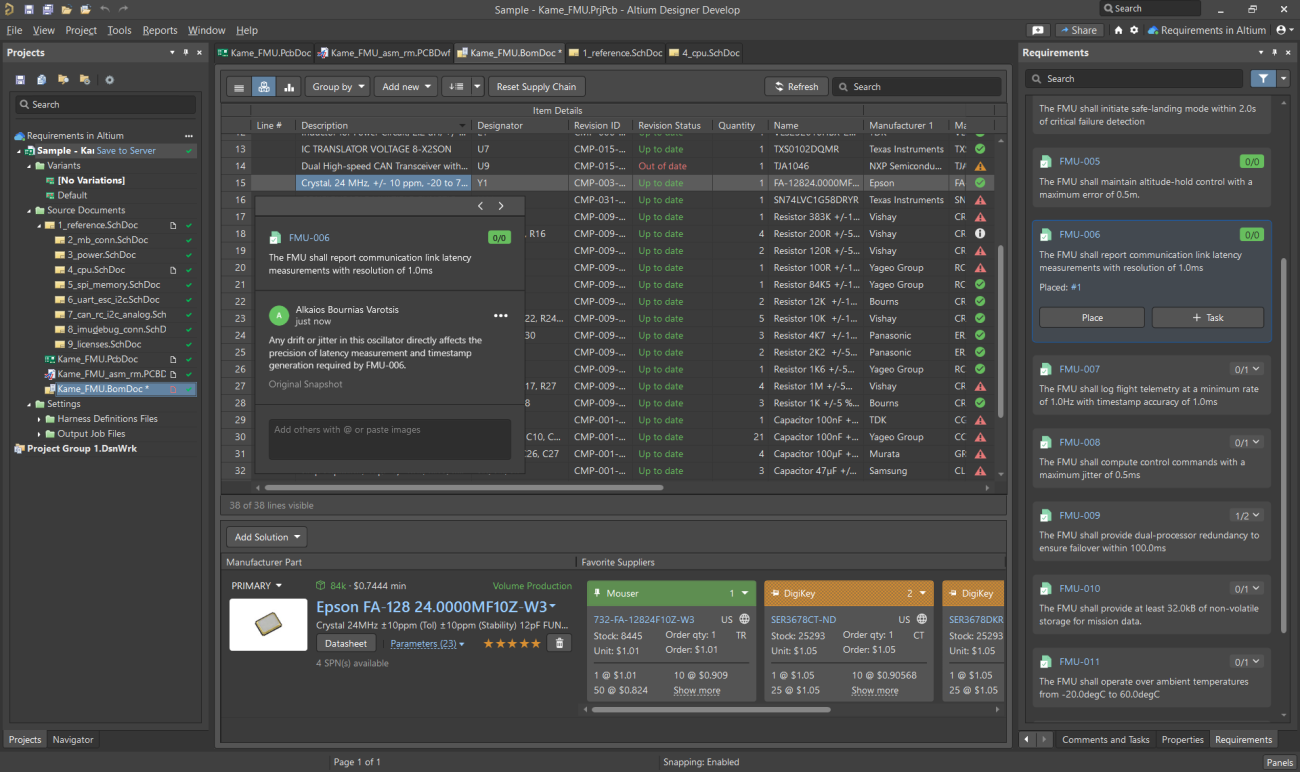Click the five-star part rating
Screen dimensions: 1300x772
point(511,644)
